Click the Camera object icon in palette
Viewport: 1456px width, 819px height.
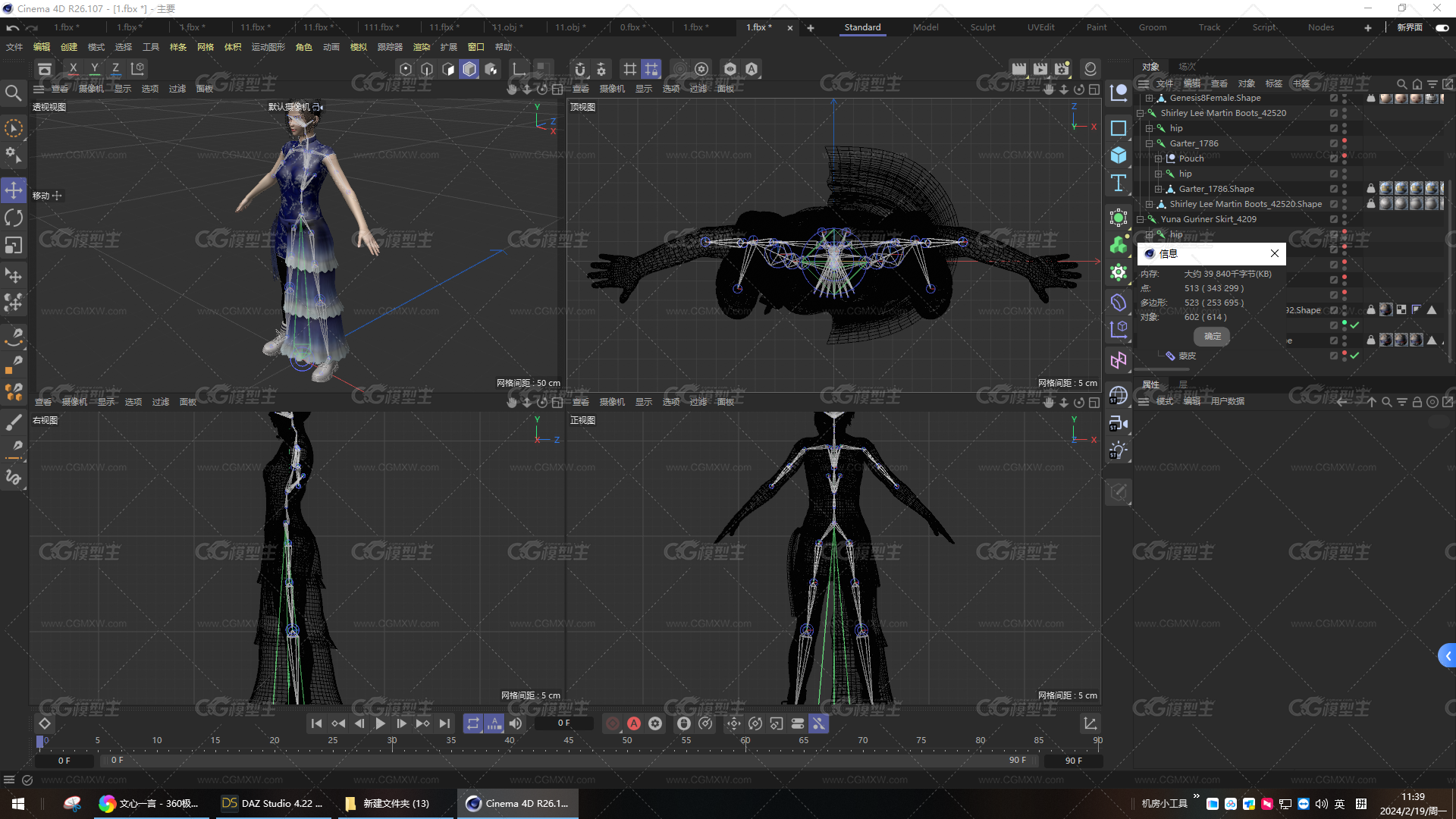pos(1118,423)
